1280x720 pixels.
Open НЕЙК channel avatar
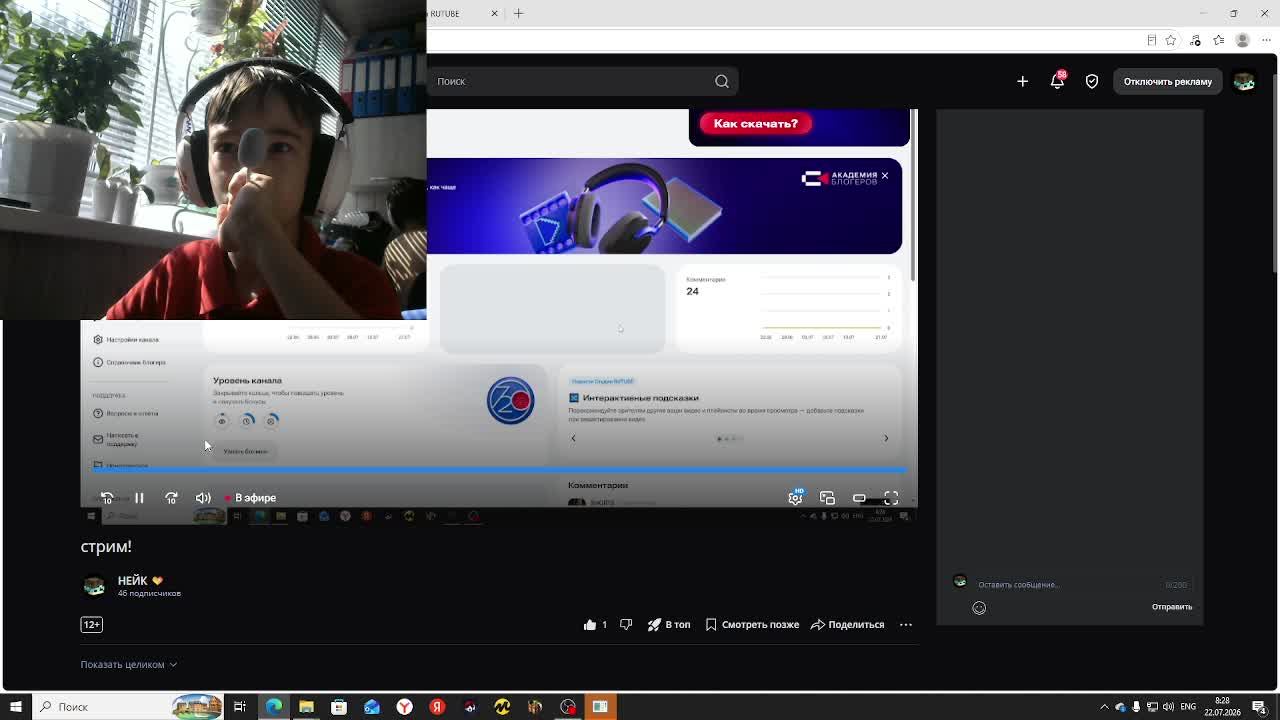click(94, 585)
